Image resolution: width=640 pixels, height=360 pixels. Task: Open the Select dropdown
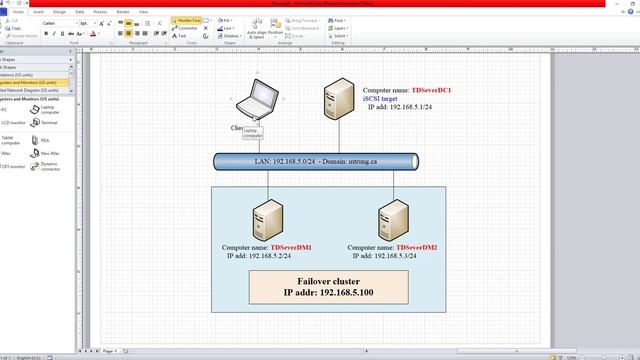[338, 36]
